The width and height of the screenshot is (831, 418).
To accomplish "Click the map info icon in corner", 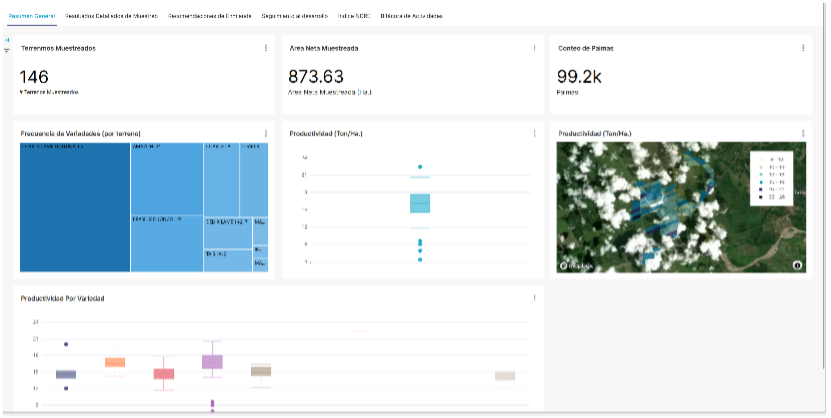I will tap(797, 265).
